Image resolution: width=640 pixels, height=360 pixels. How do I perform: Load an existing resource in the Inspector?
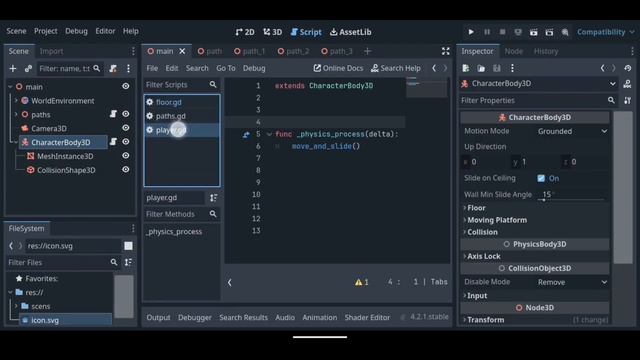click(481, 68)
